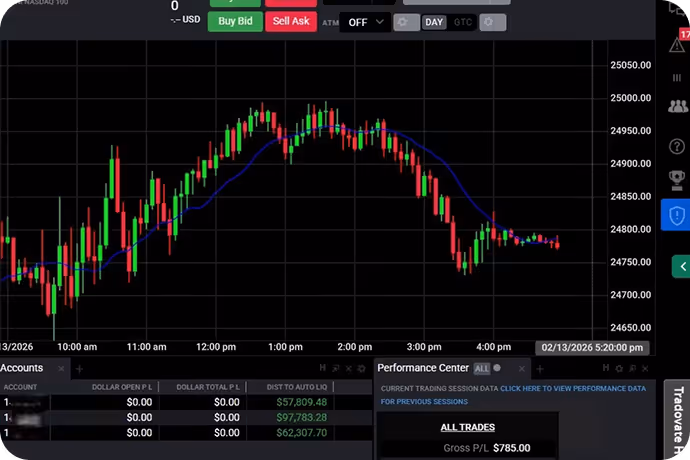The image size is (690, 460).
Task: Open ATM settings gear next to OFF dropdown
Action: click(406, 22)
